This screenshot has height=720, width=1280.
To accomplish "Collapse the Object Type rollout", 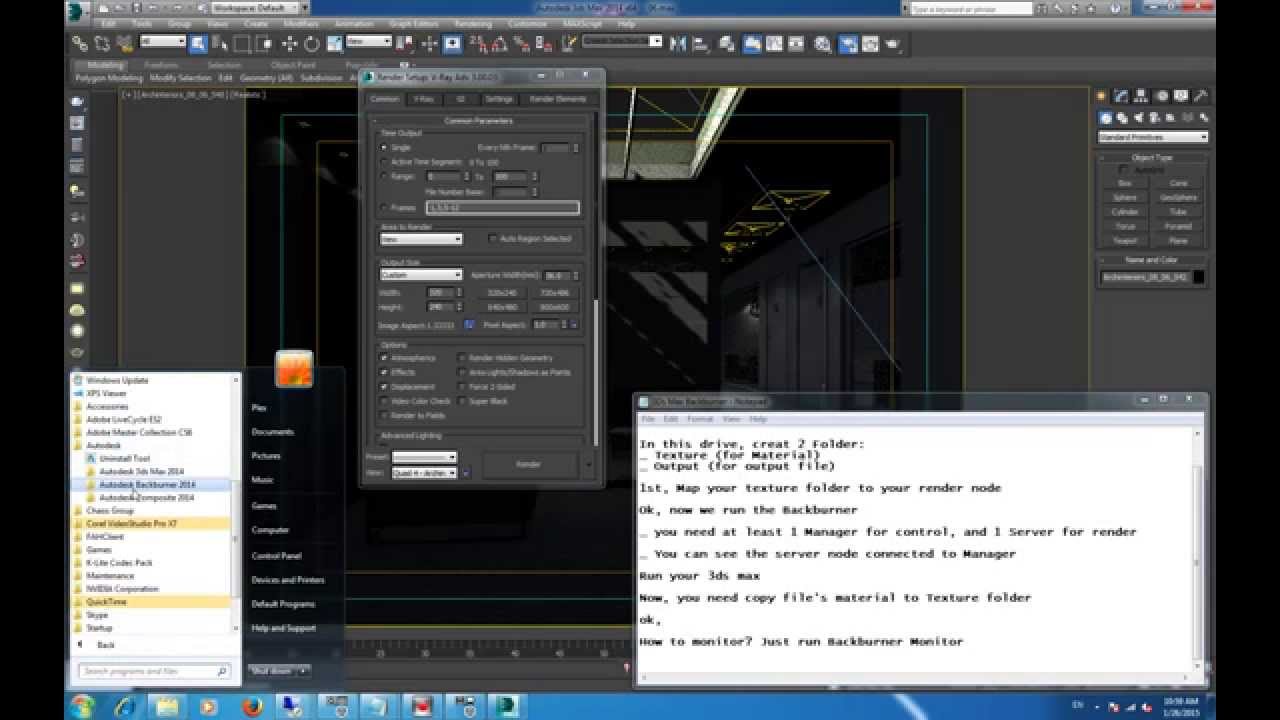I will tap(1152, 158).
